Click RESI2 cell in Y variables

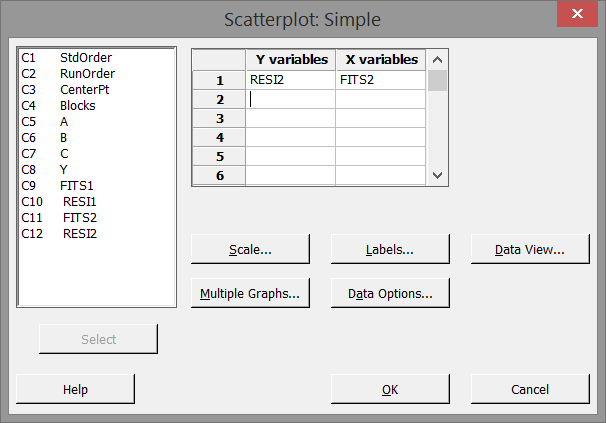(x=290, y=79)
